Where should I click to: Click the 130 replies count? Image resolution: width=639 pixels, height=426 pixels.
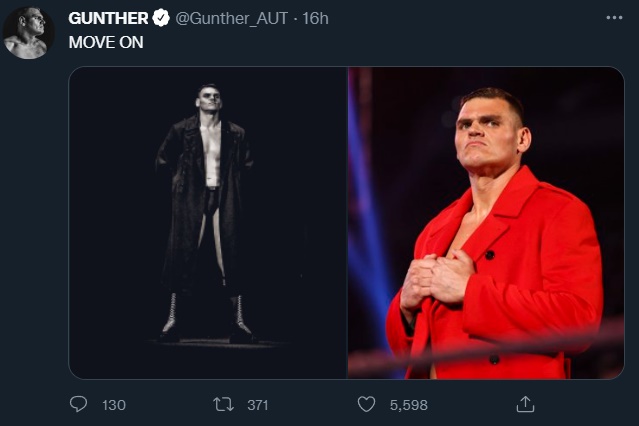point(114,404)
